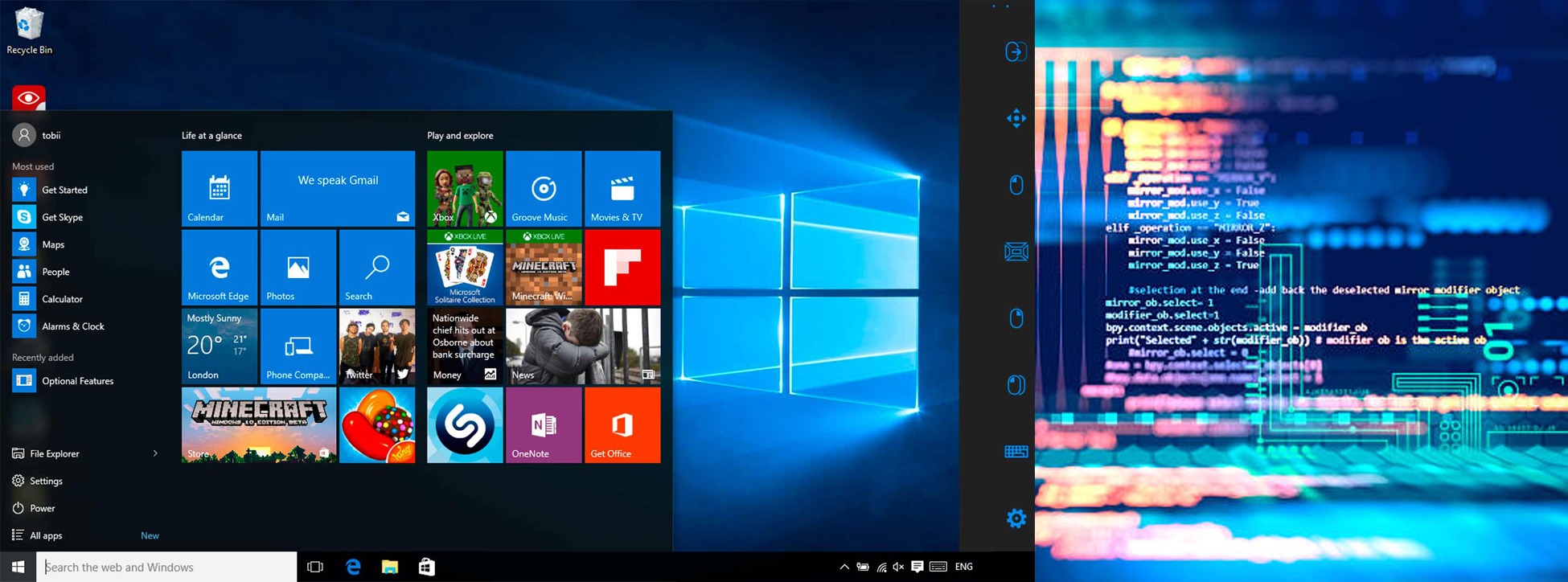Open the touch keyboard tray icon
The width and height of the screenshot is (1568, 582).
tap(938, 567)
